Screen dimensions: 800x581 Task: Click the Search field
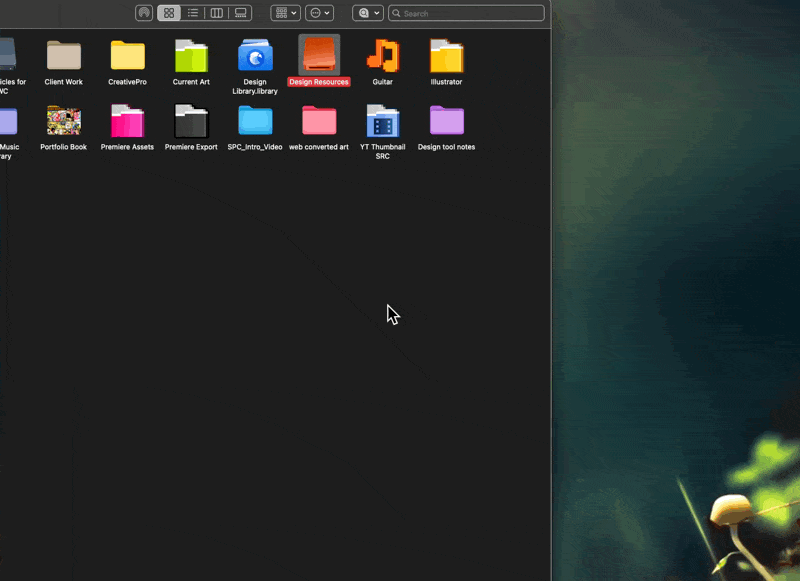tap(470, 13)
